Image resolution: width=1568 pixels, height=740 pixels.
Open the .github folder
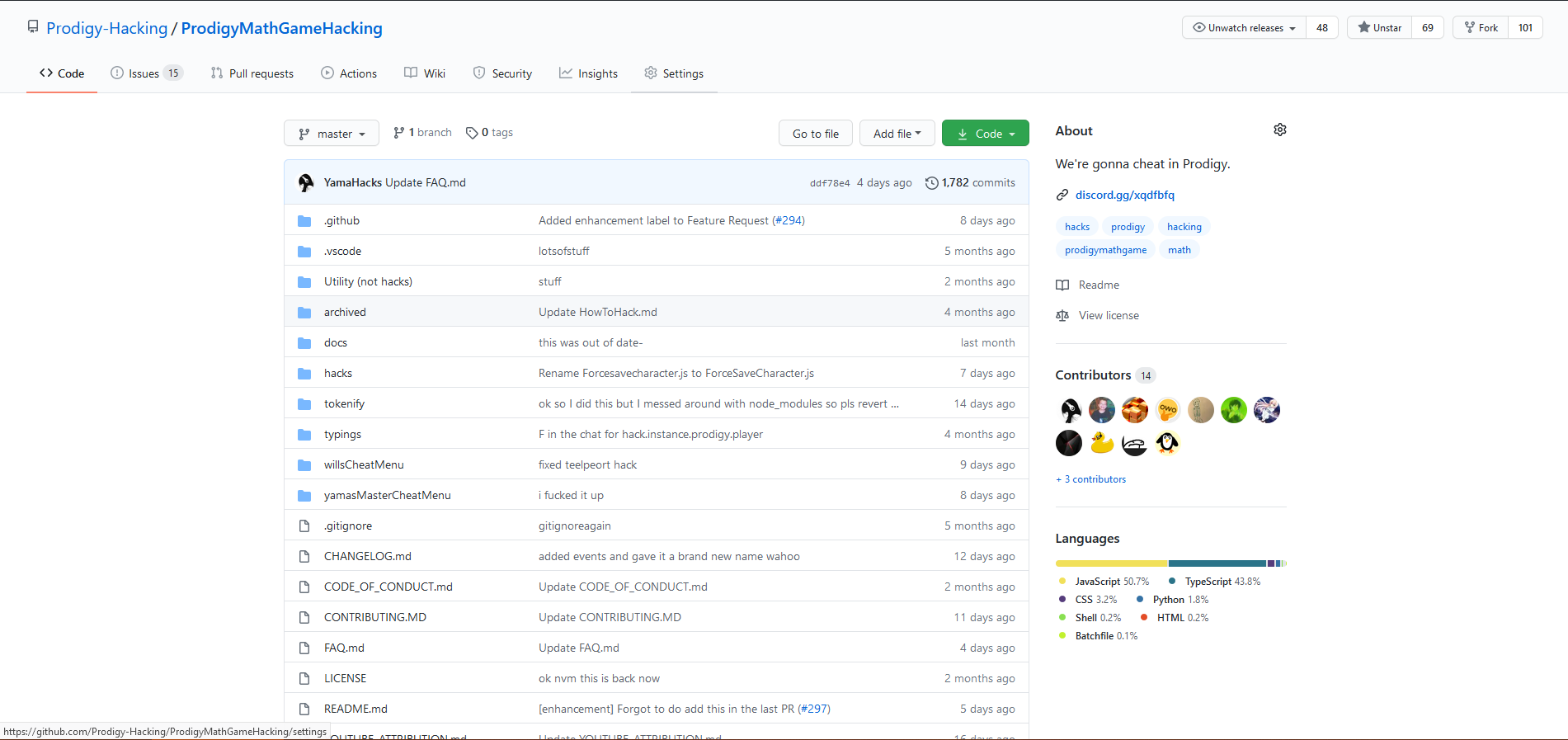(x=341, y=220)
